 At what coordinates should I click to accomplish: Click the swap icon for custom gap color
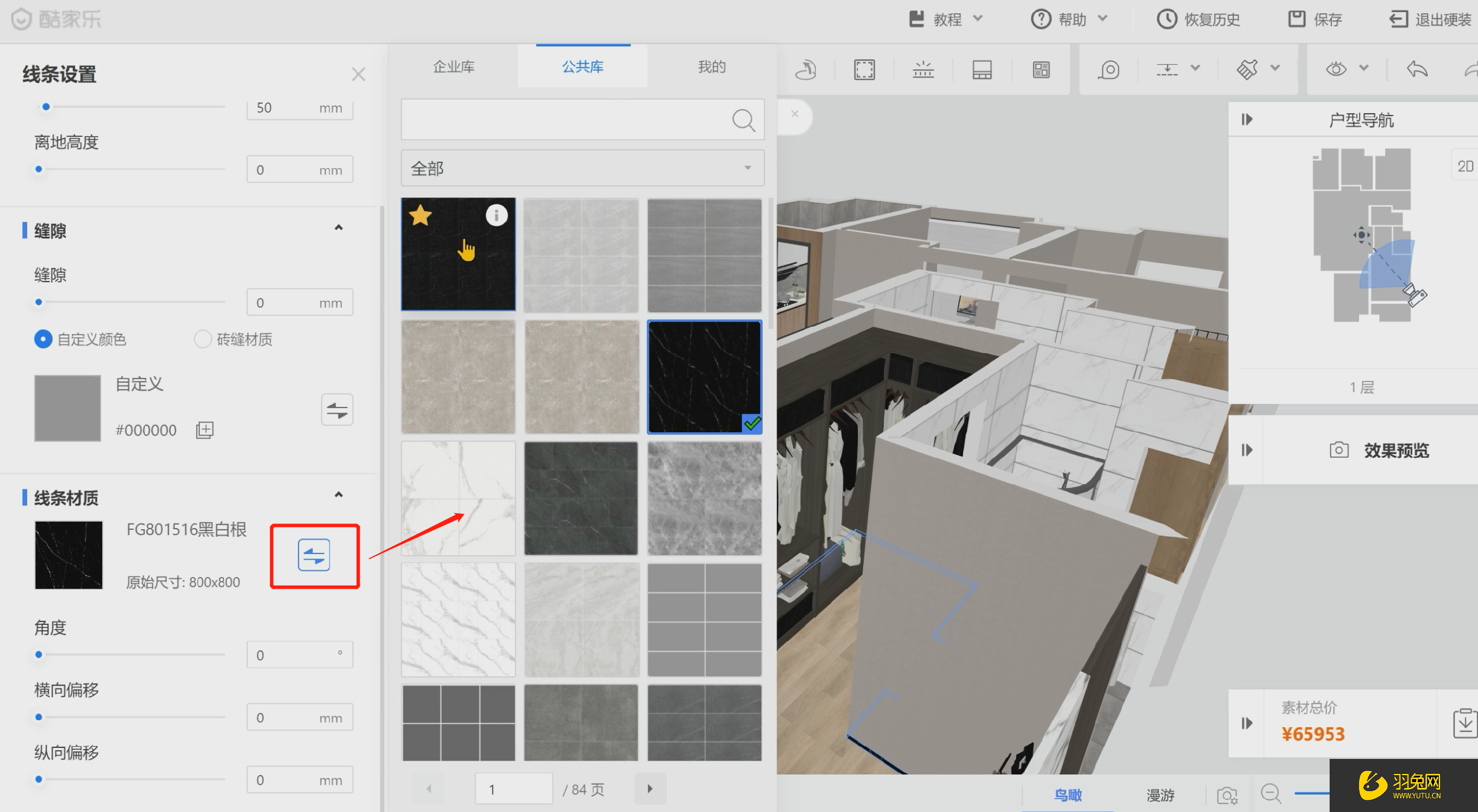(x=337, y=410)
